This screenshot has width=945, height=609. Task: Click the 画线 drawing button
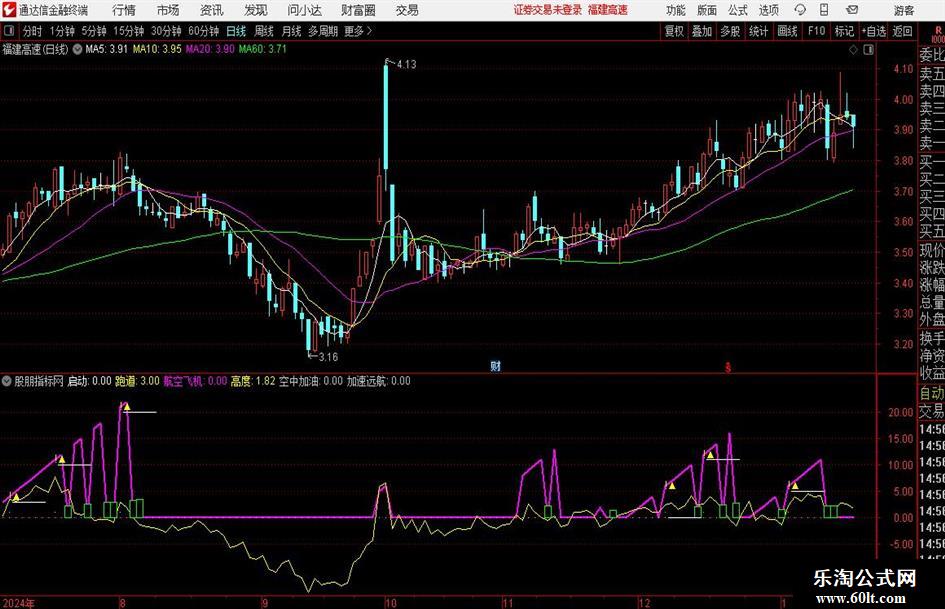(x=788, y=31)
